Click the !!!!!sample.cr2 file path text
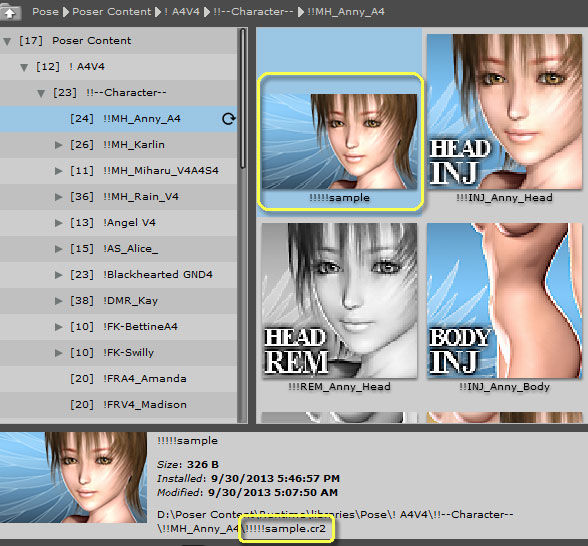588x546 pixels. tap(286, 529)
